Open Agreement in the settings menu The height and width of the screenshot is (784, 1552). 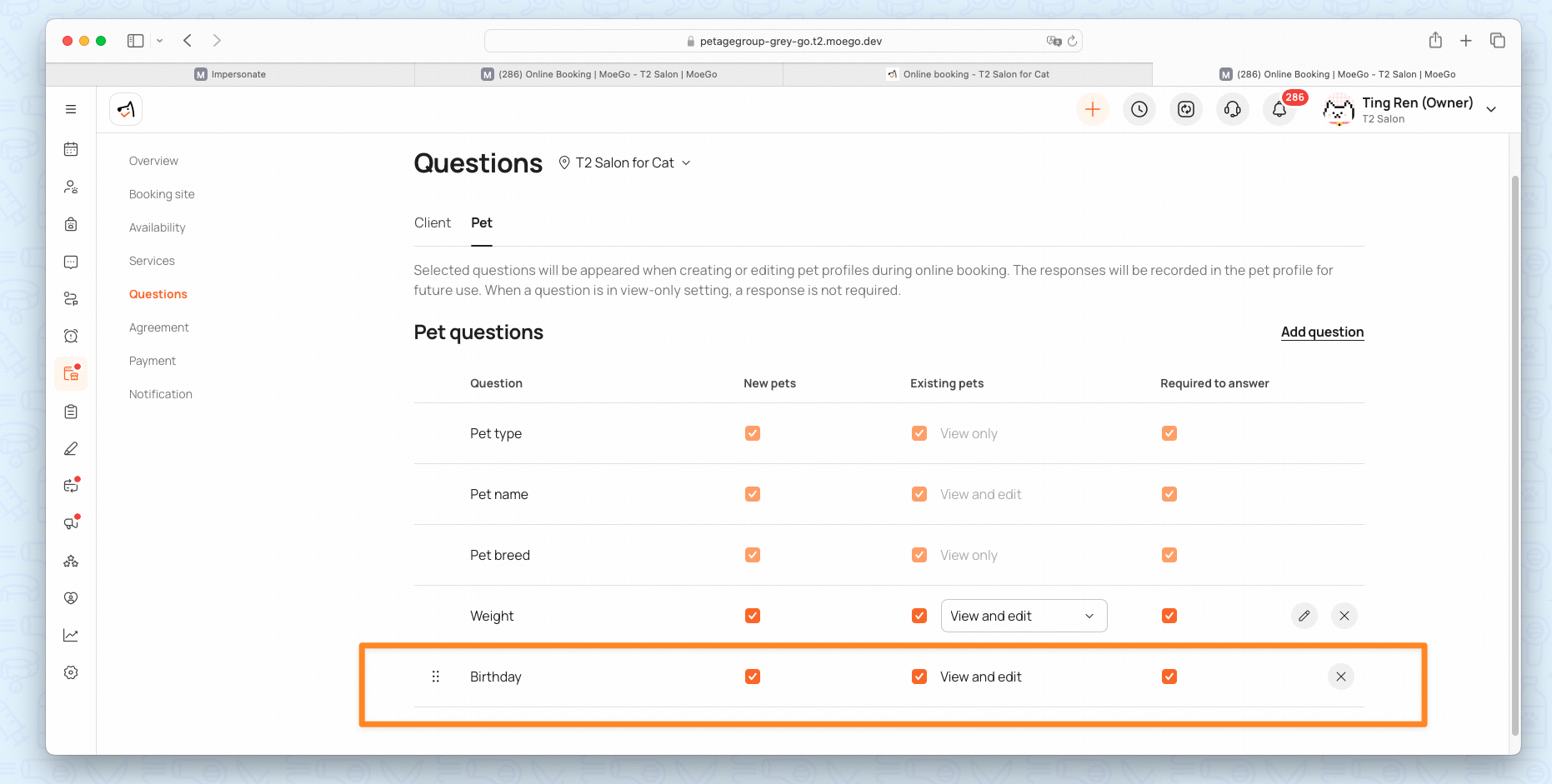point(158,327)
